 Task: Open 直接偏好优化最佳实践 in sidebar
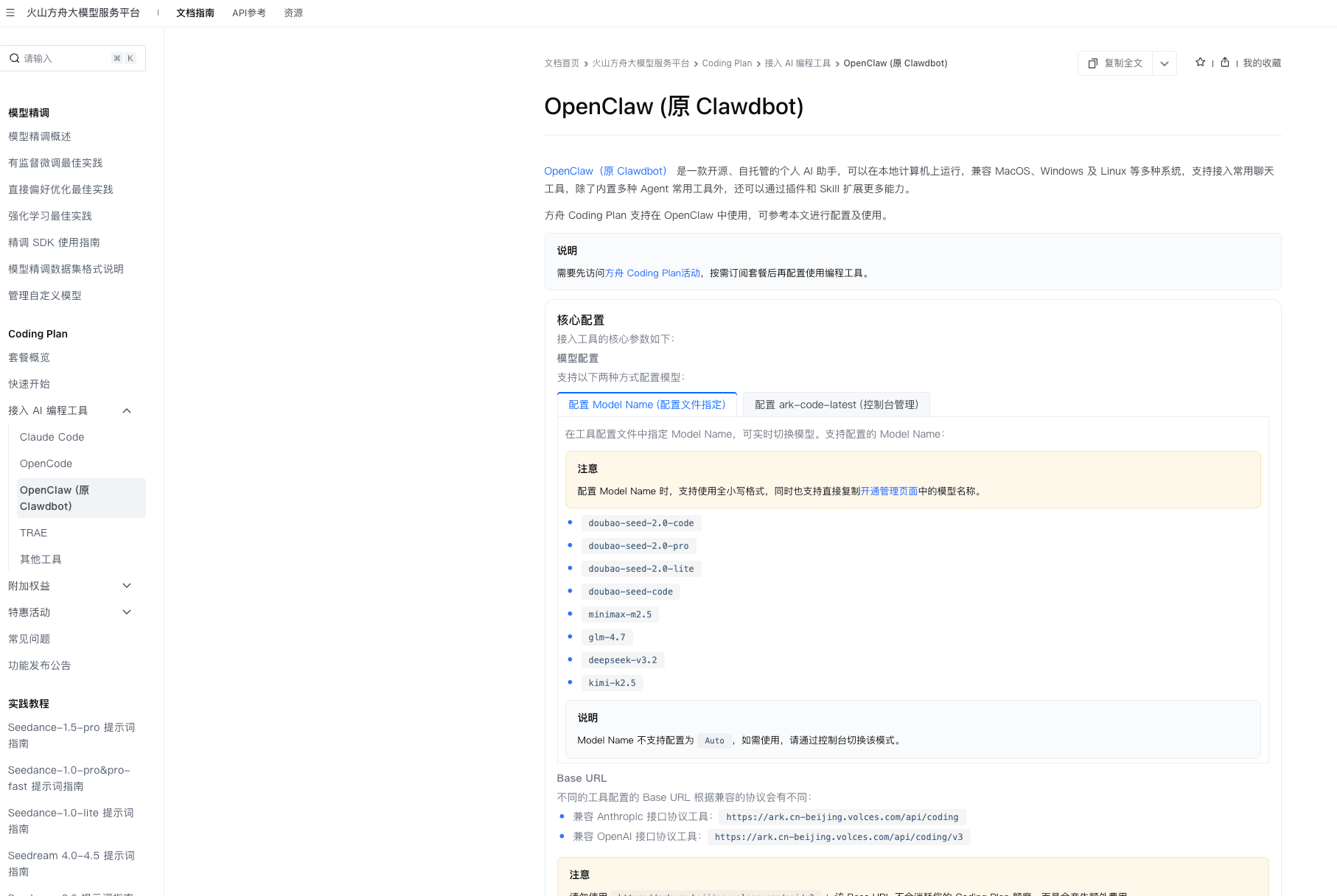60,189
